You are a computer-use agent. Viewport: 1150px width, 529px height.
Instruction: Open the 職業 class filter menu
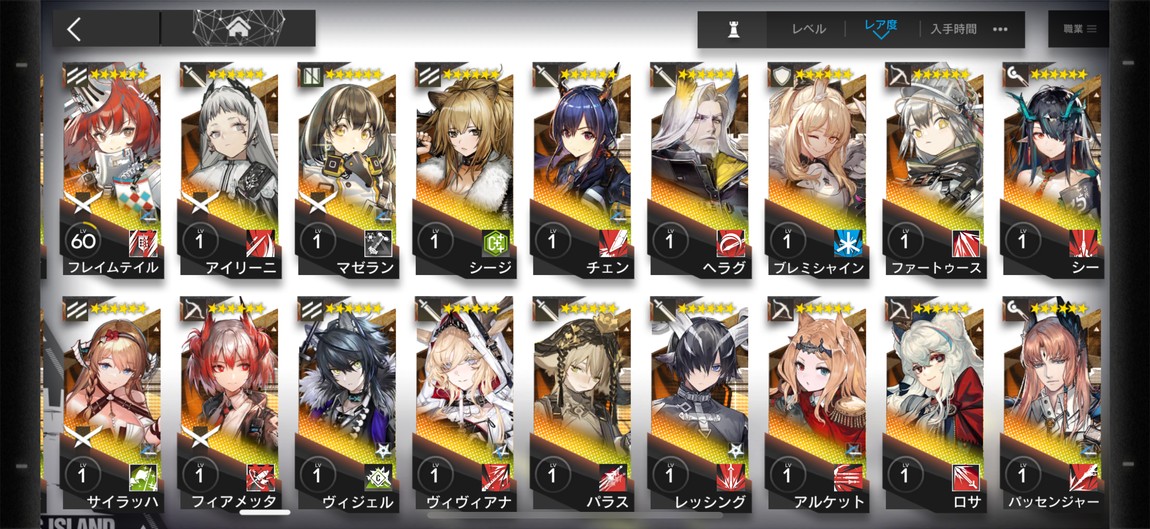pyautogui.click(x=1079, y=29)
